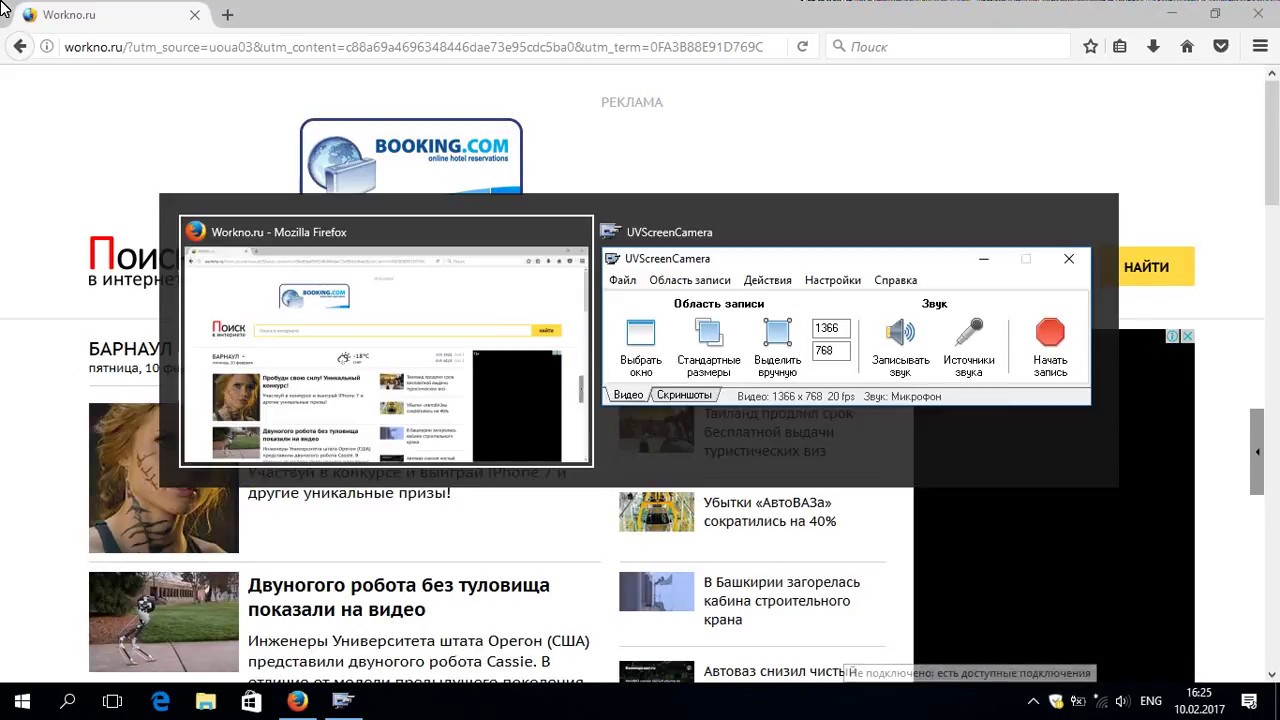Select the Workno.ru Firefox window thumbnail in switcher
Screen dimensions: 1280x720
(x=386, y=341)
